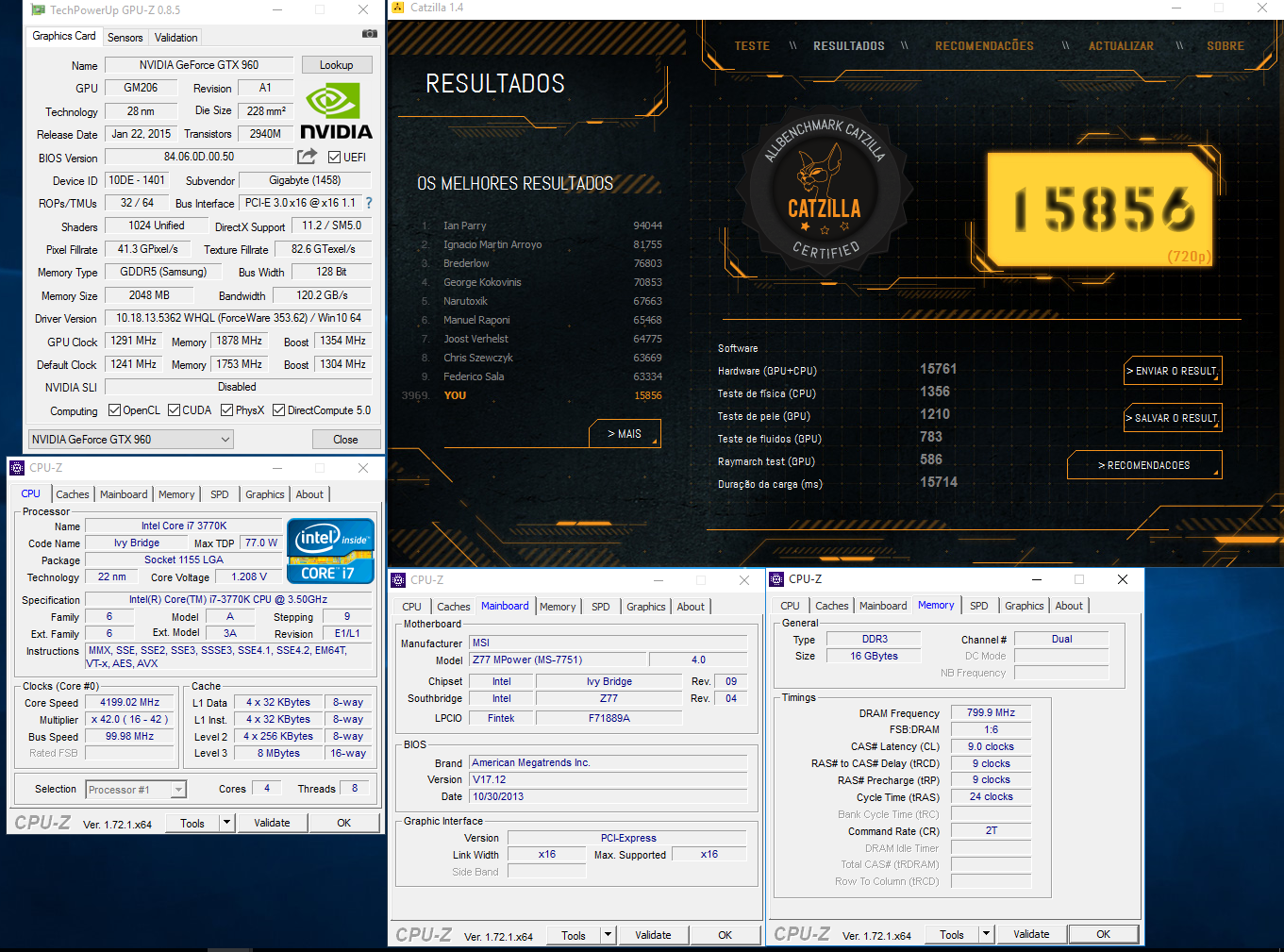
Task: Open Caches tab in CPU-Z CPU window
Action: coord(73,494)
